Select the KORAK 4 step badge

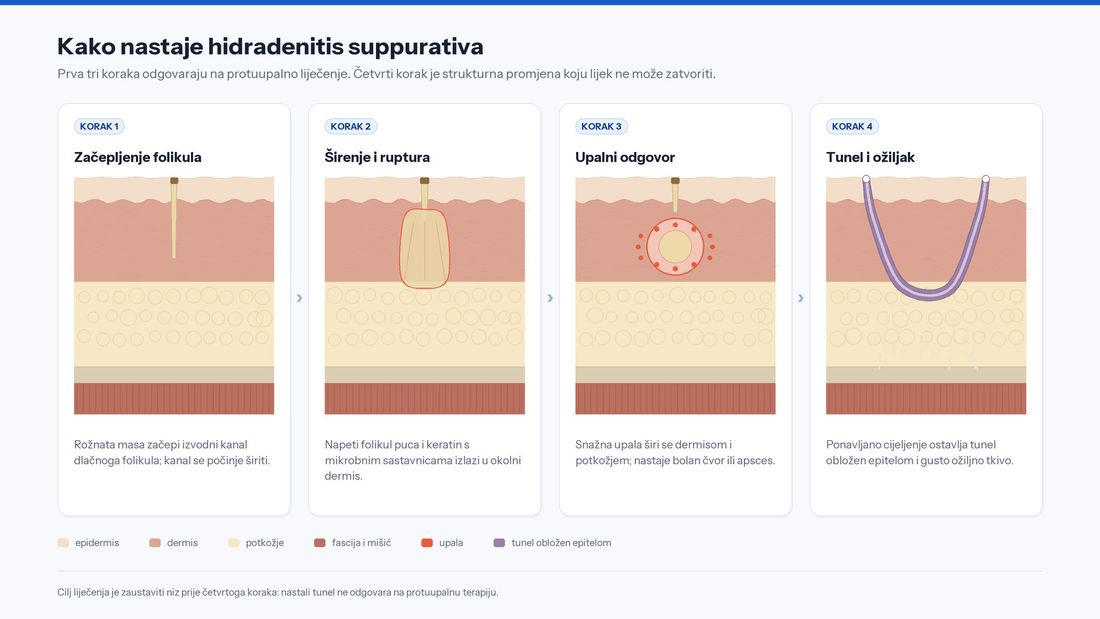click(x=852, y=126)
